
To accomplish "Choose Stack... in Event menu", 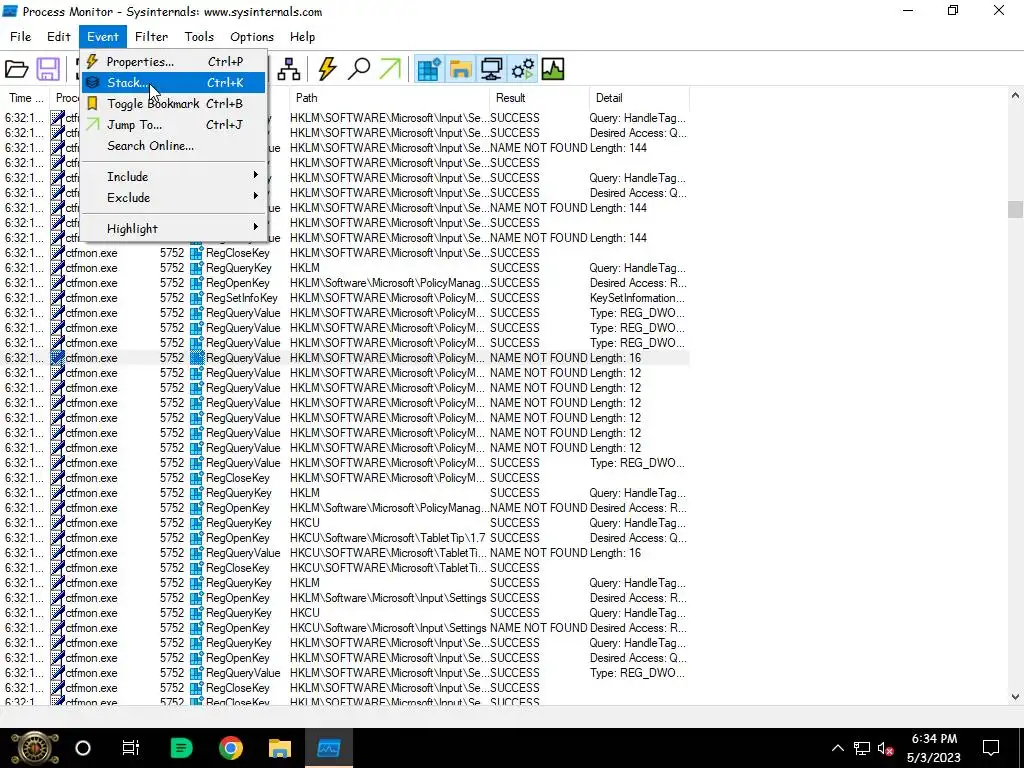I will [x=174, y=82].
